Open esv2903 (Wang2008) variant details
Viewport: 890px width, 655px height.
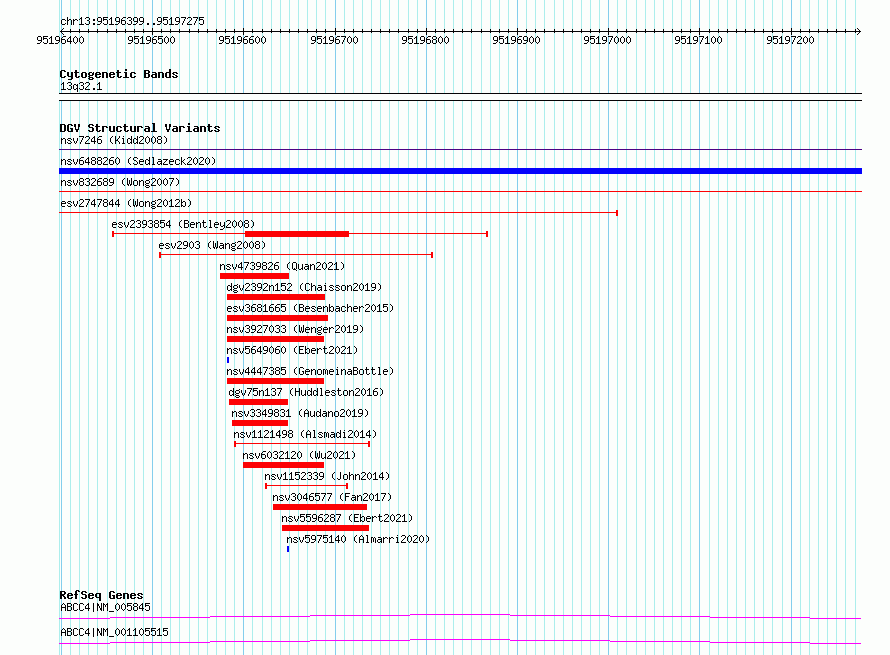click(212, 245)
